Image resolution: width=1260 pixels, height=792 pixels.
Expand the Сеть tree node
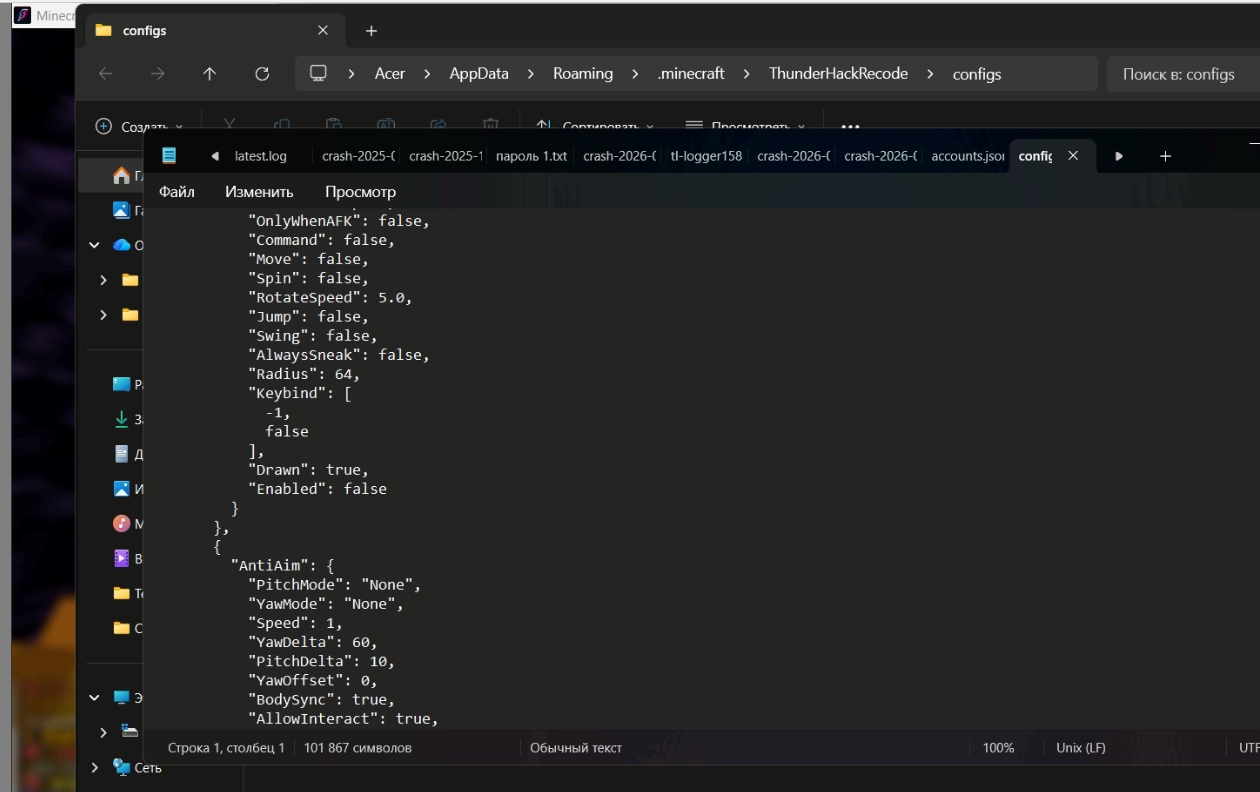click(95, 768)
